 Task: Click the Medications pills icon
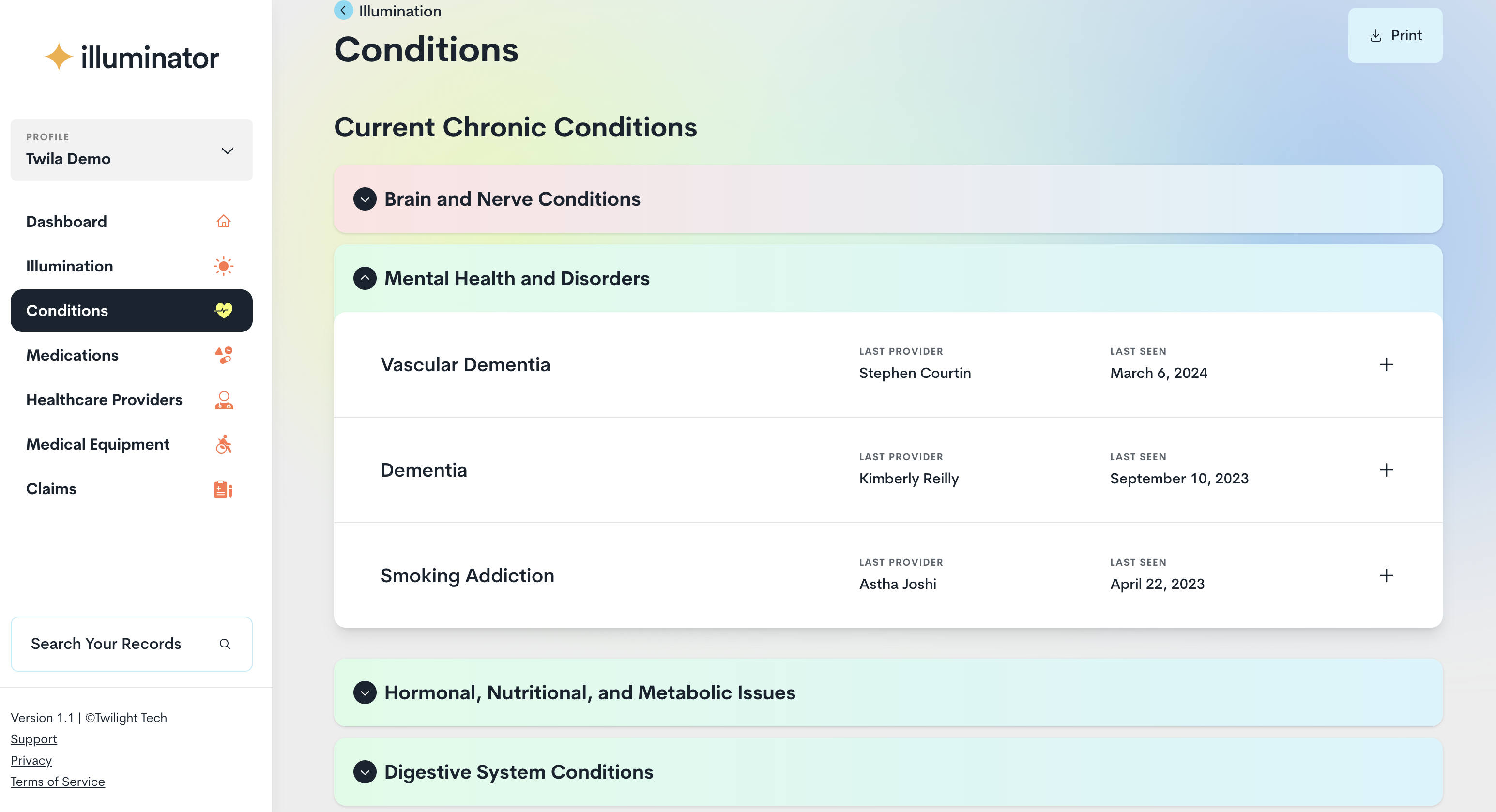click(x=224, y=355)
